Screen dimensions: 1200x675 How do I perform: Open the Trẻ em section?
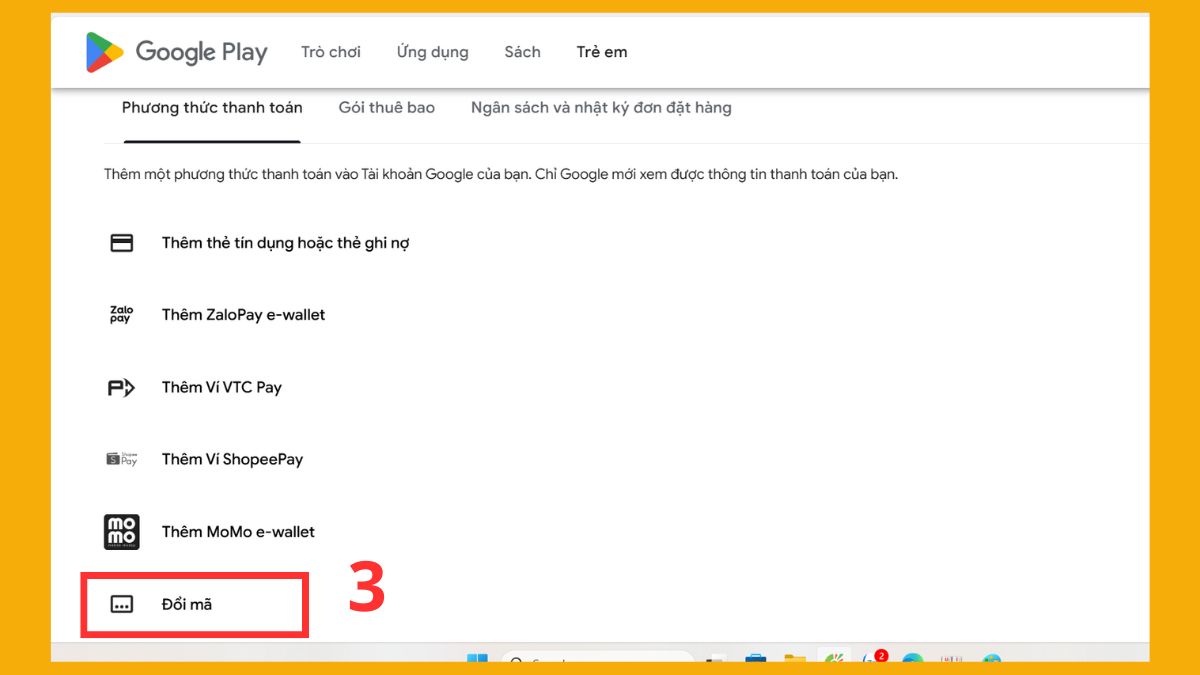pyautogui.click(x=602, y=52)
